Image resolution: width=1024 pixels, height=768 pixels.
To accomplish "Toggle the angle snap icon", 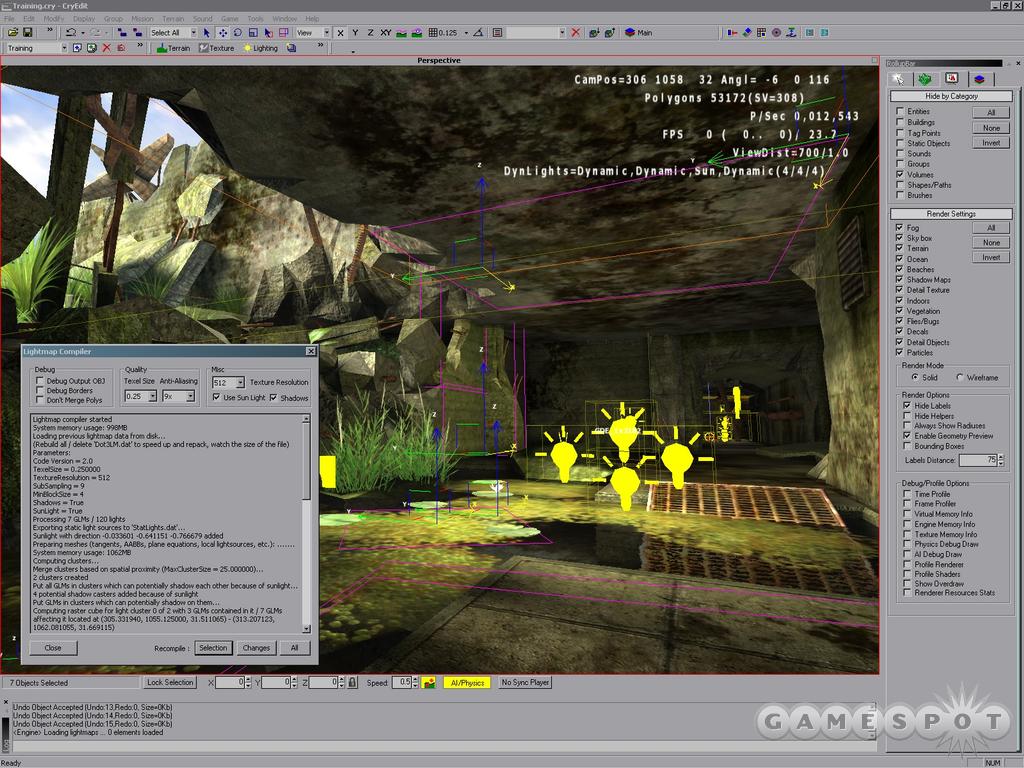I will coord(479,33).
